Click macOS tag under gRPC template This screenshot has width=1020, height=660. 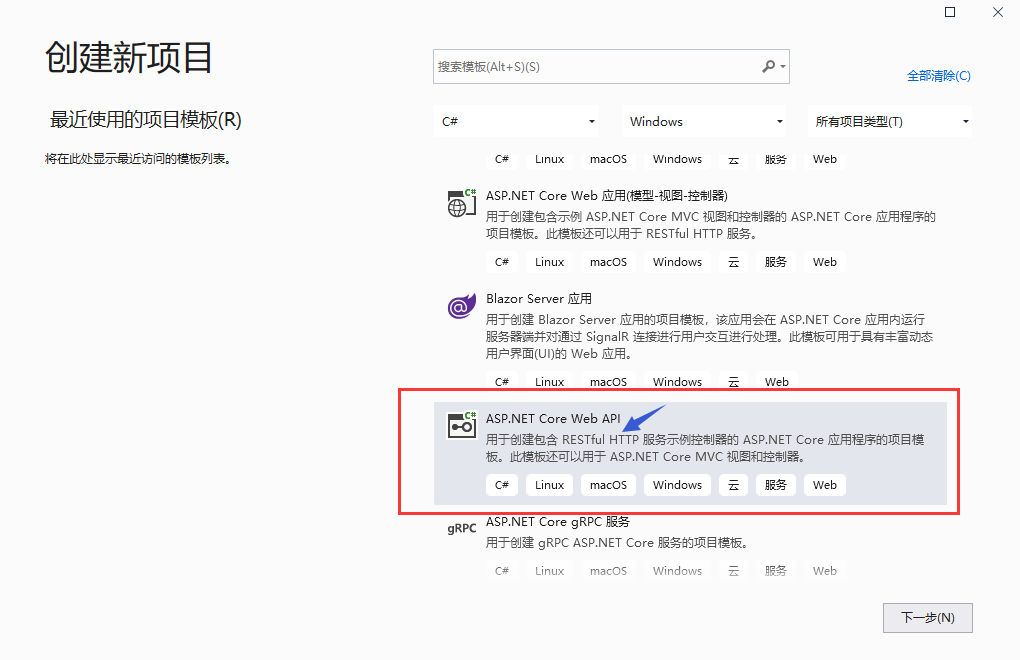pos(608,571)
